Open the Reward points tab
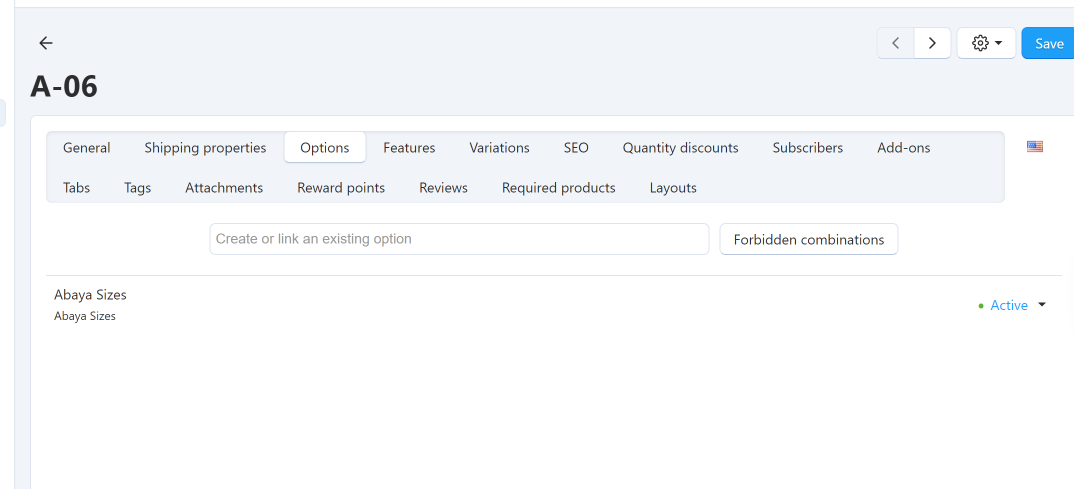1074x489 pixels. pos(341,188)
